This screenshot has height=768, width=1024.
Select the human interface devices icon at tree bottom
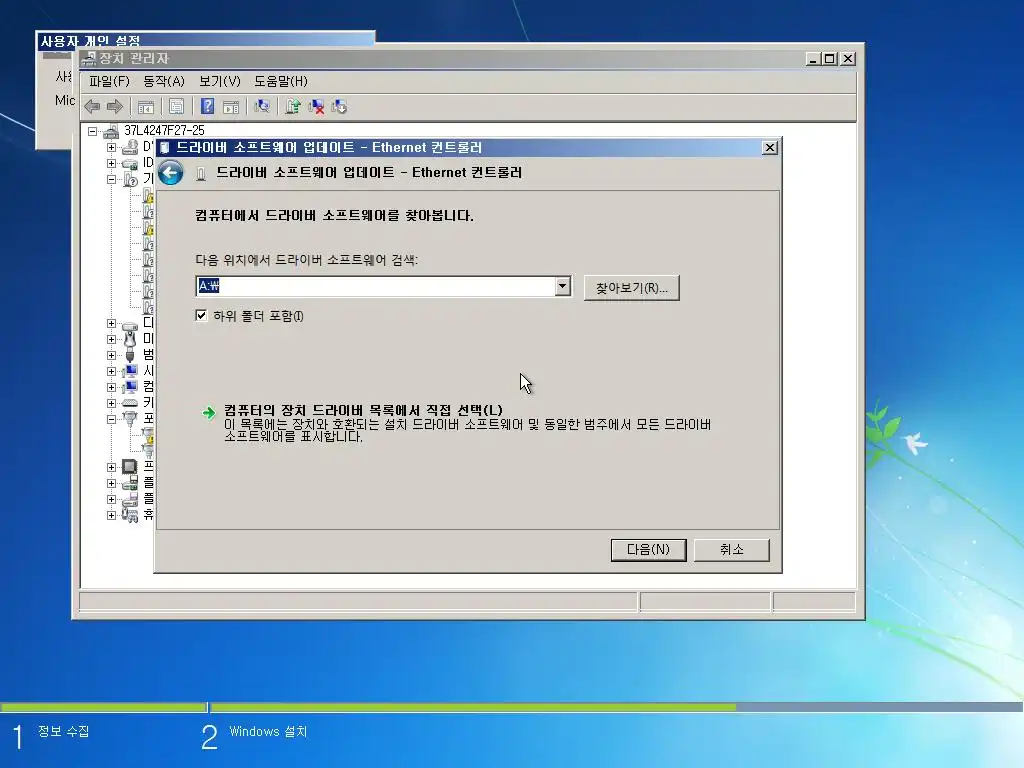point(130,515)
